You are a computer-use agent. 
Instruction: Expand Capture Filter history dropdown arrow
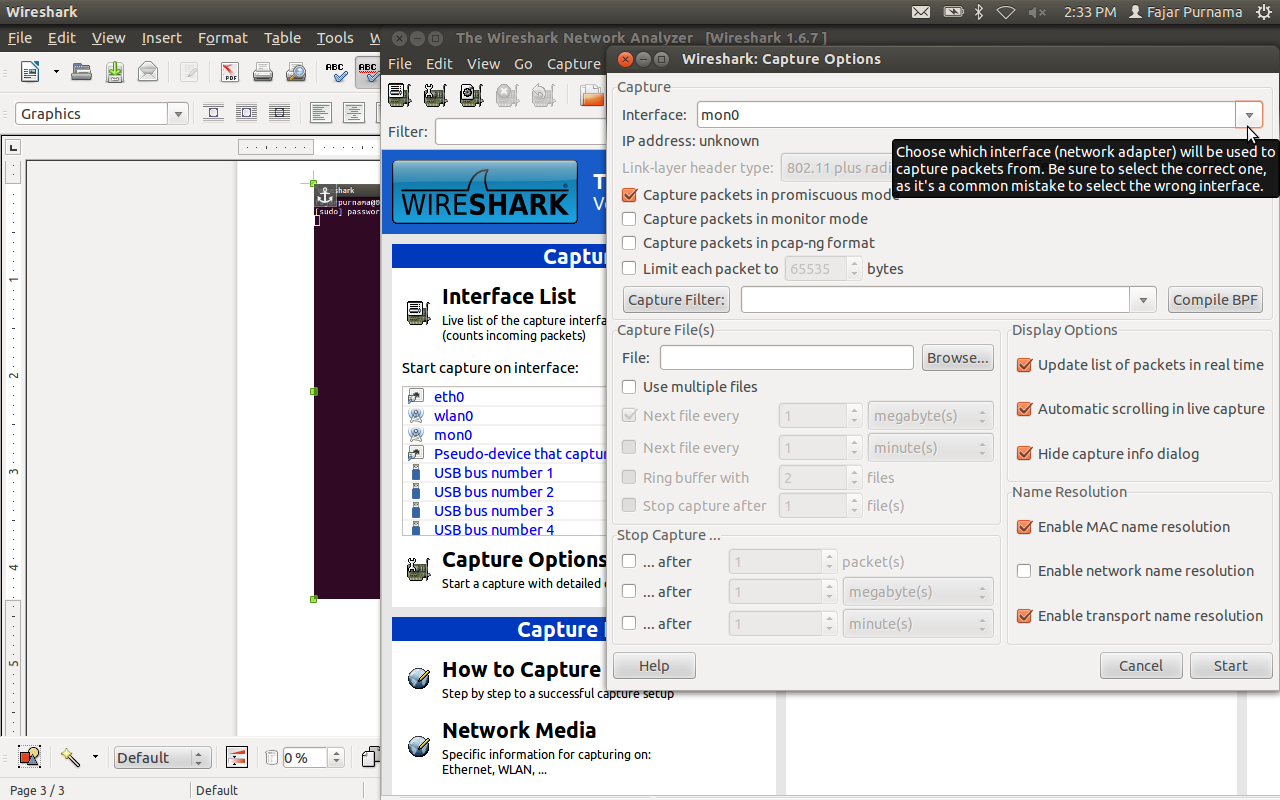(x=1144, y=300)
